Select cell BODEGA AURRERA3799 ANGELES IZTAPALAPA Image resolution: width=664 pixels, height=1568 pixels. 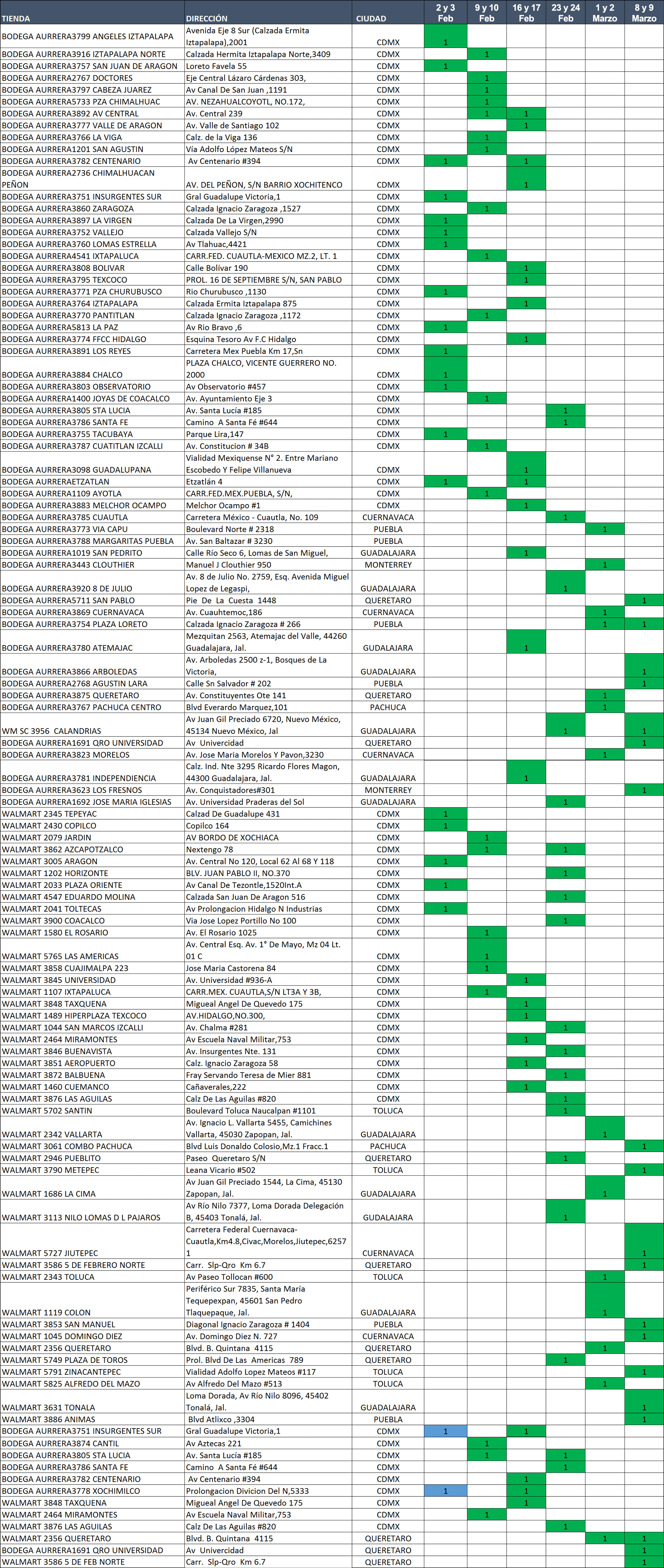92,37
